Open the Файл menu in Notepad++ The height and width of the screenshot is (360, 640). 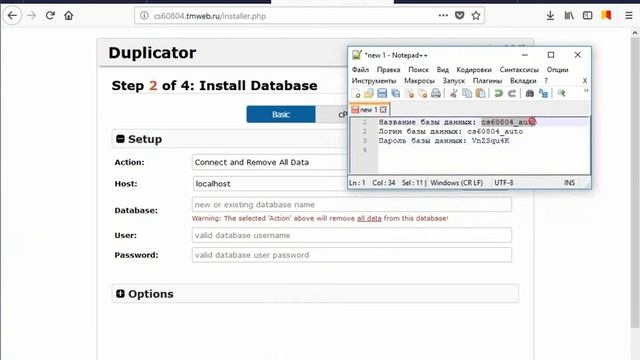pos(360,70)
